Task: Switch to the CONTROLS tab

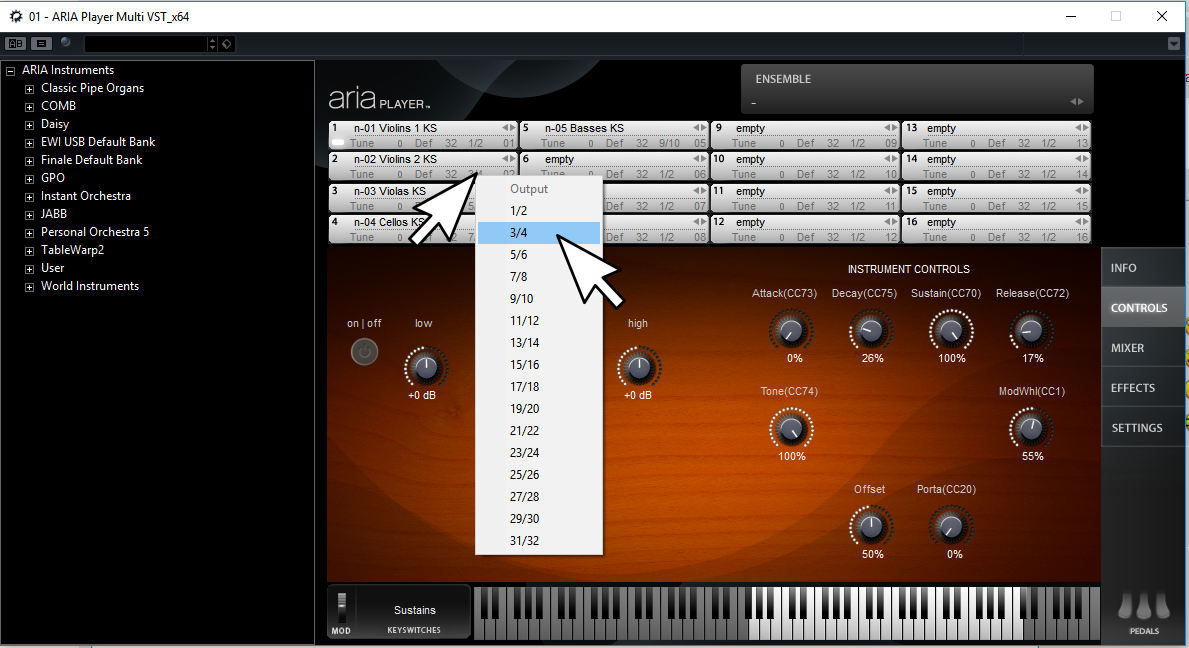Action: 1143,308
